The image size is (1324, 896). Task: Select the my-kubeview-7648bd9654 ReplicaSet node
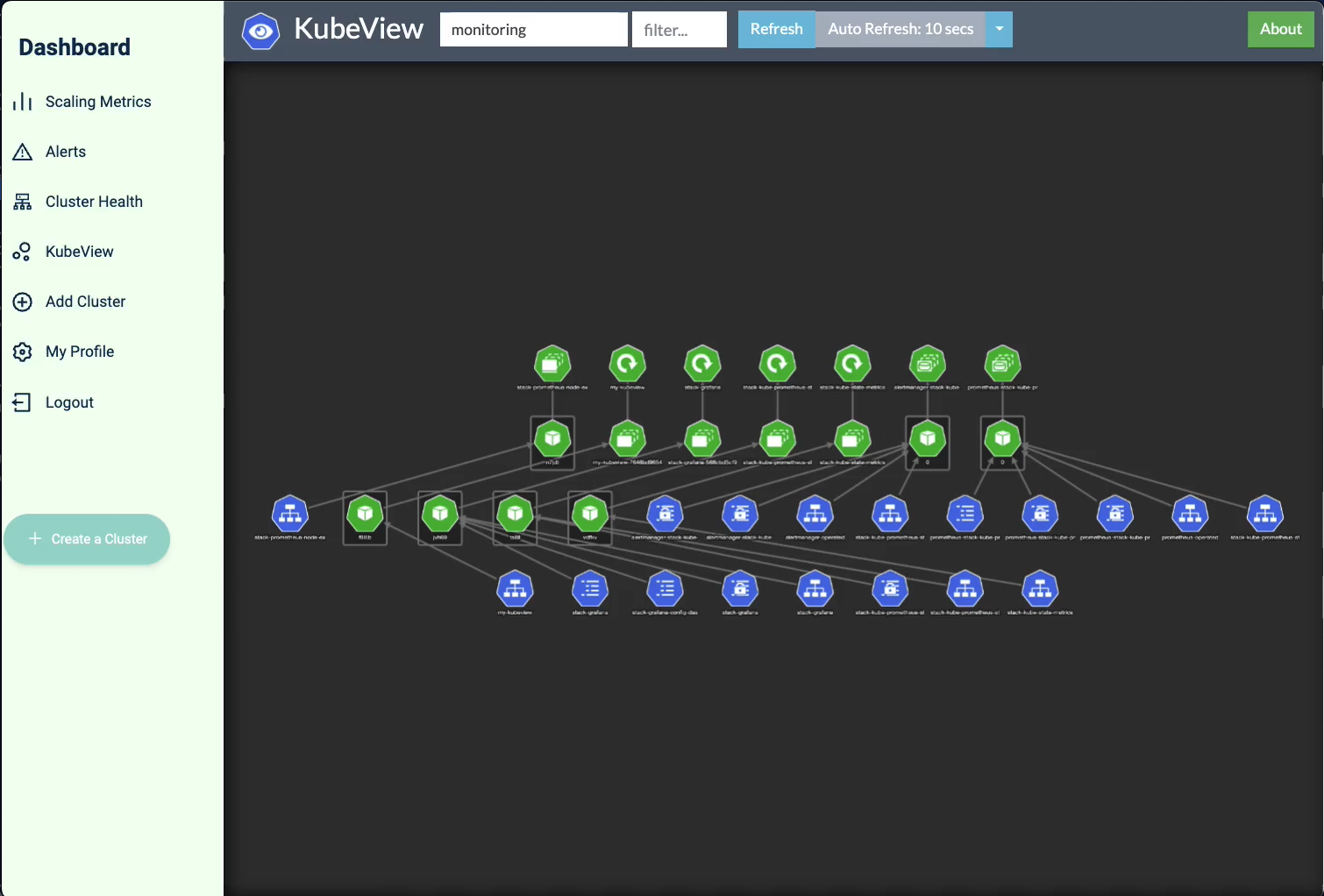tap(628, 438)
